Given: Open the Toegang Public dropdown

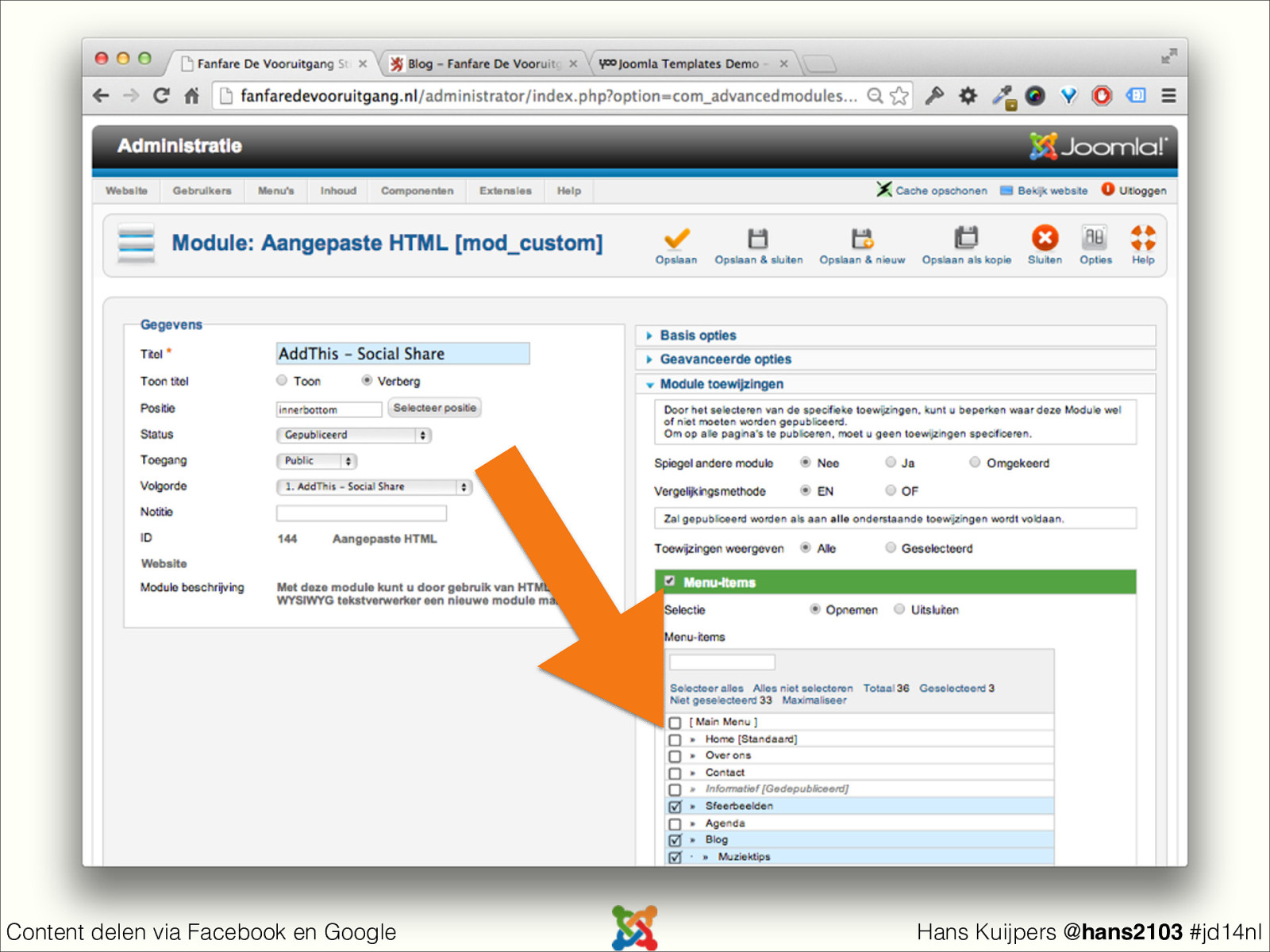Looking at the screenshot, I should pyautogui.click(x=317, y=461).
